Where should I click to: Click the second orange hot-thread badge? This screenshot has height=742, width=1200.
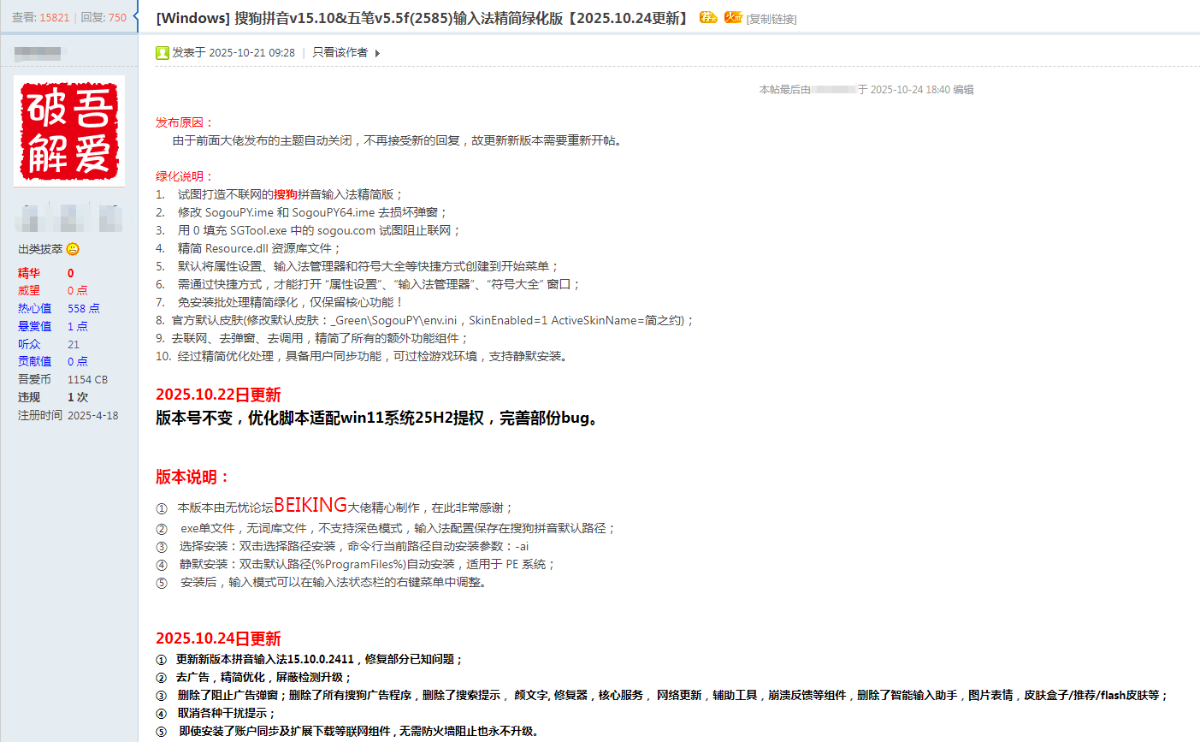point(732,18)
